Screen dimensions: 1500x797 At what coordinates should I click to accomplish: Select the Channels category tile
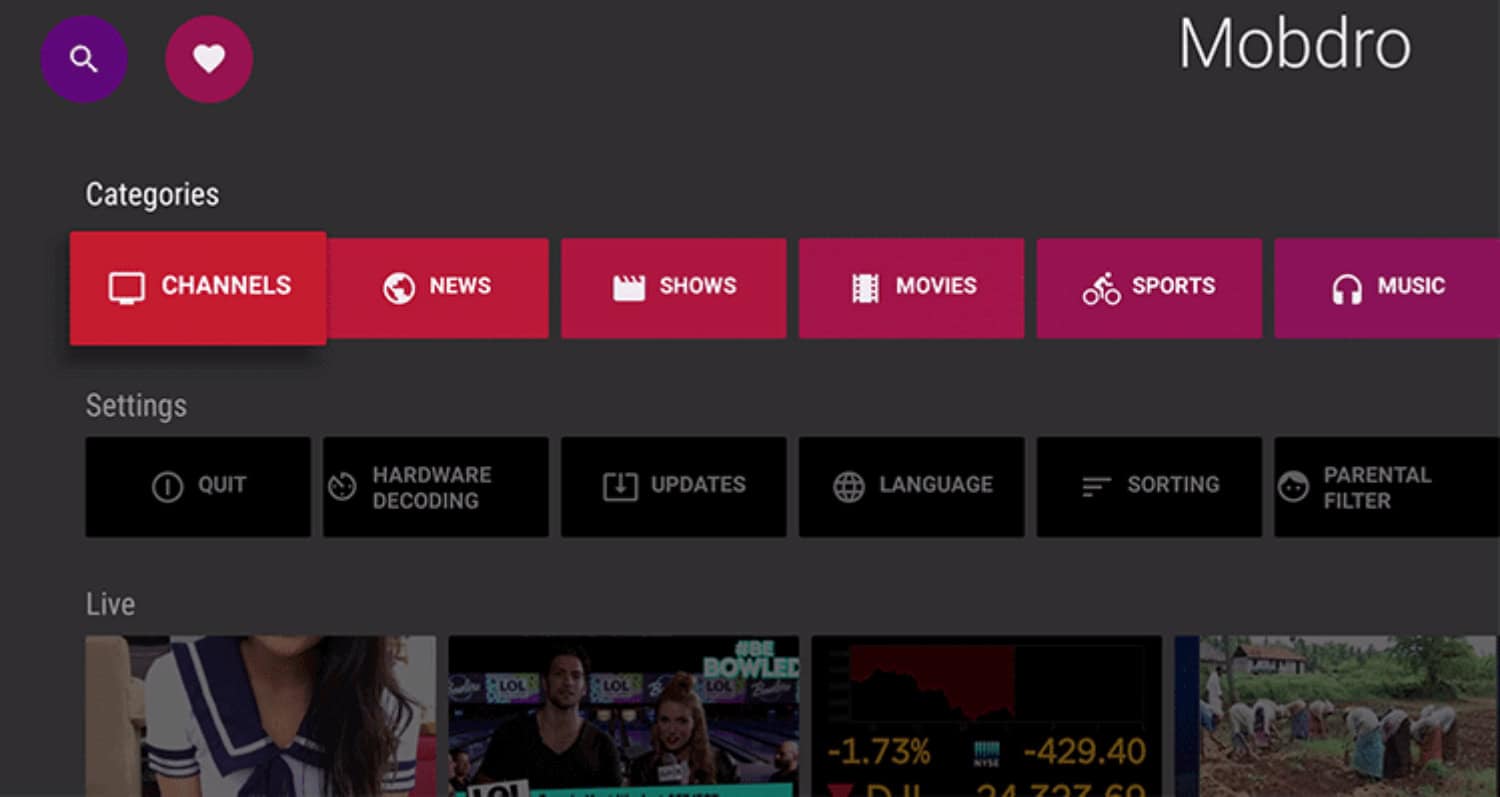pos(198,288)
